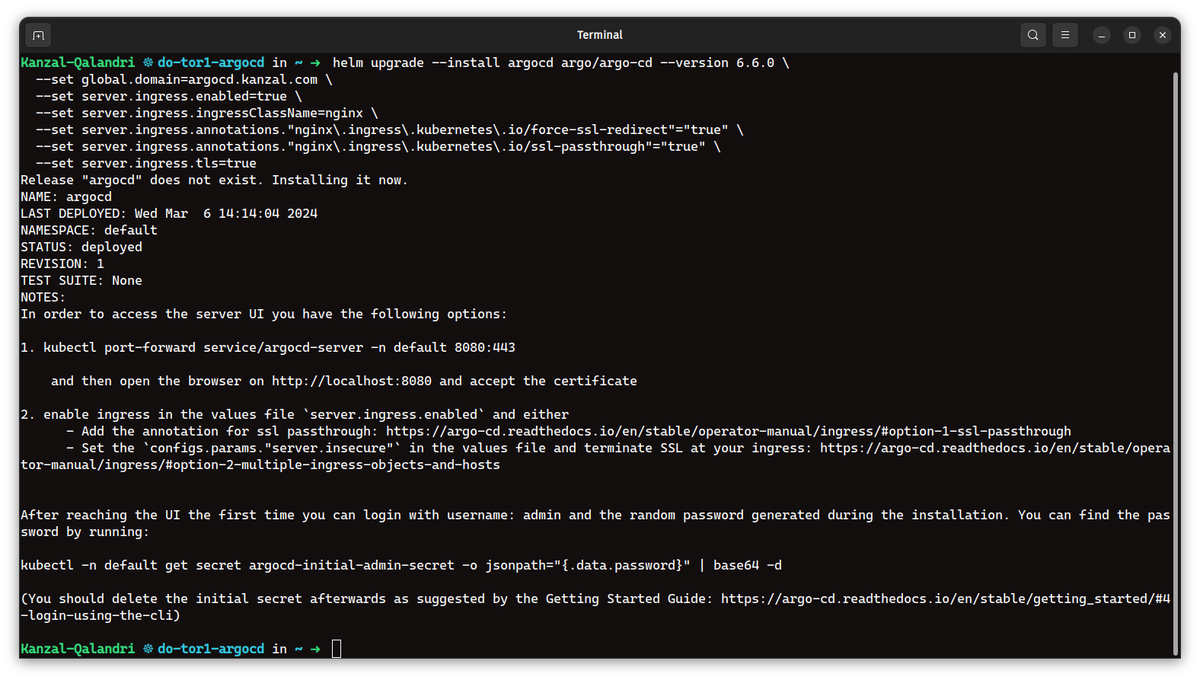Close the Terminal window
The width and height of the screenshot is (1200, 680).
tap(1162, 35)
